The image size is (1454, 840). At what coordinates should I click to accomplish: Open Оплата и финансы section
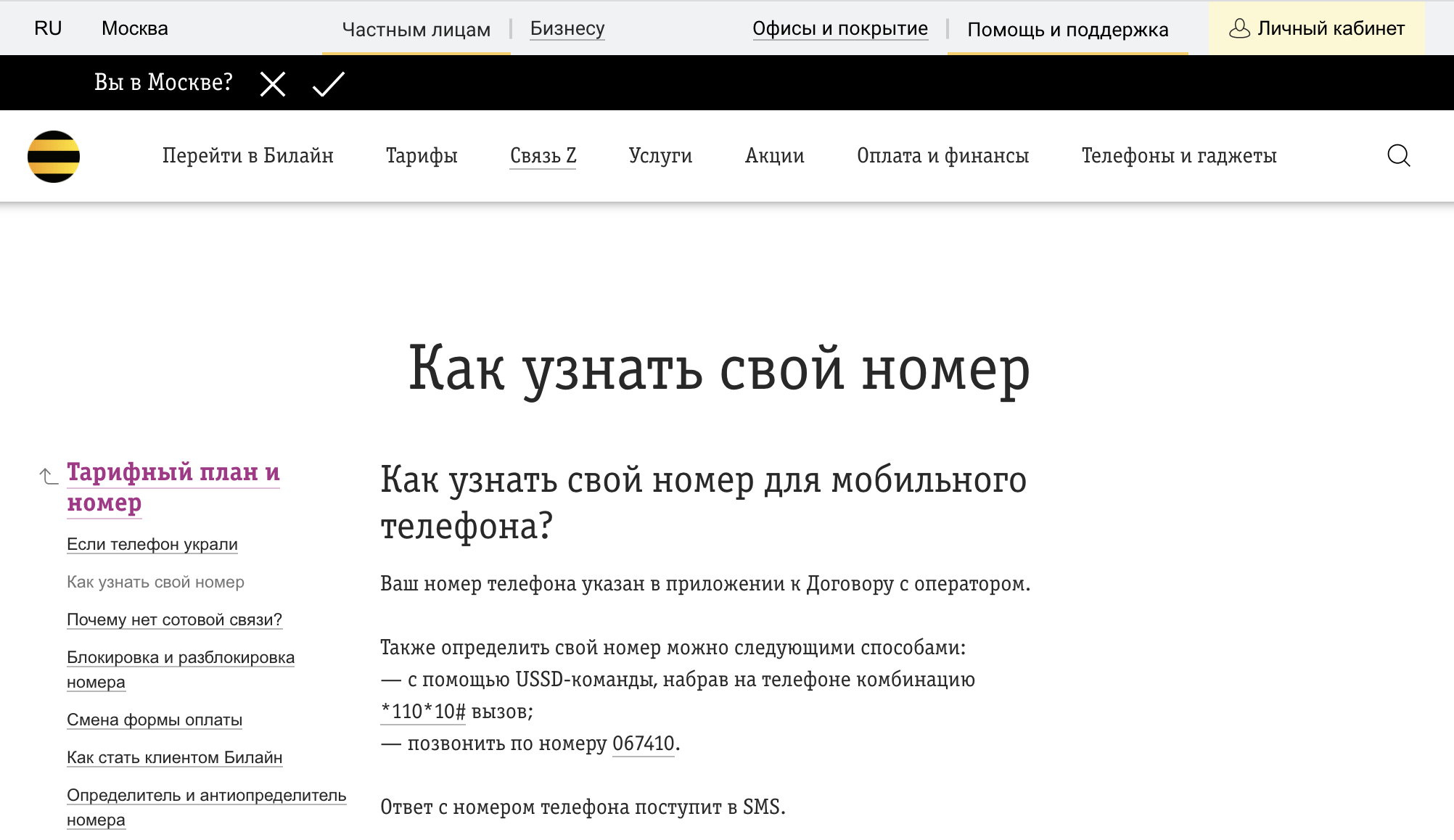(x=943, y=155)
